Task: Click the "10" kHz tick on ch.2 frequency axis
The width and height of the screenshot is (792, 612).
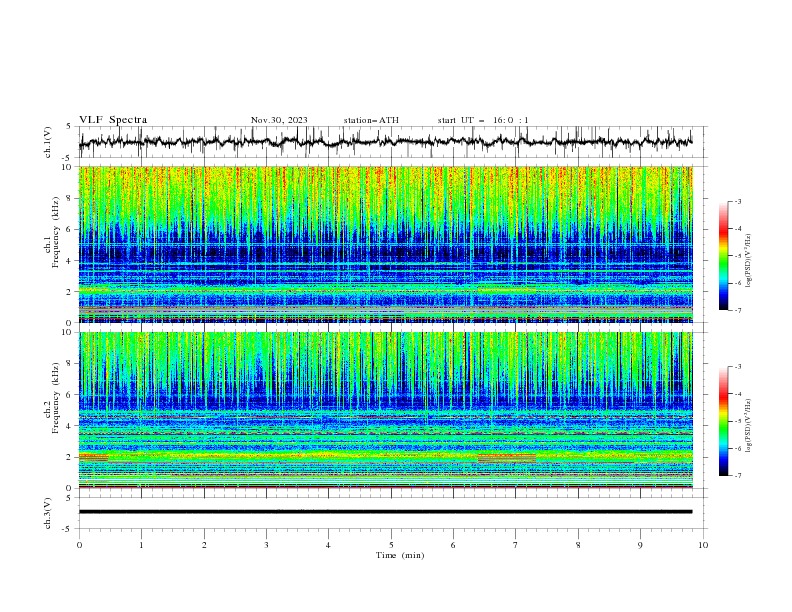Action: (67, 332)
